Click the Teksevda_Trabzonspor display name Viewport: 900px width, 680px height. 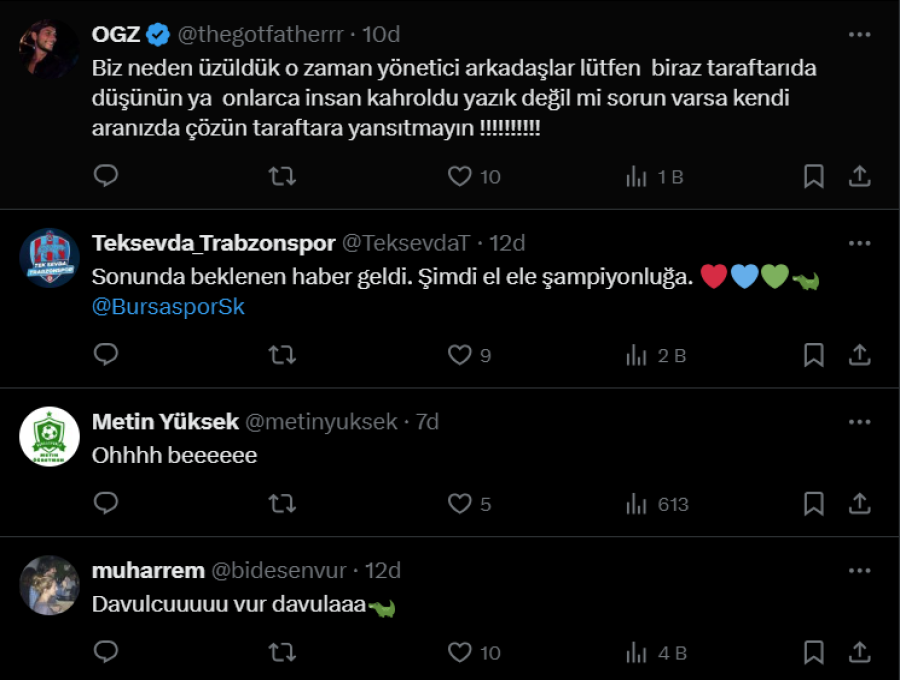tap(213, 243)
